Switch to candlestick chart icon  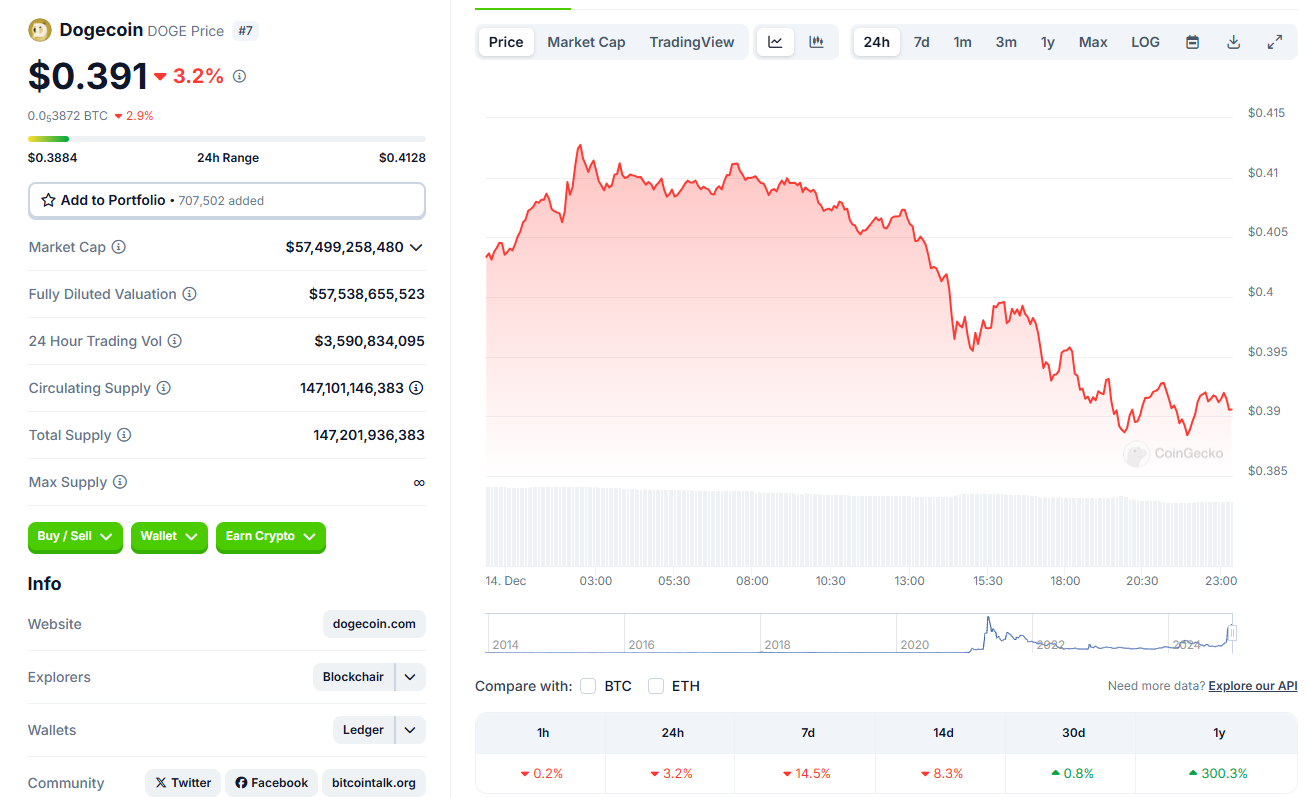(x=816, y=42)
